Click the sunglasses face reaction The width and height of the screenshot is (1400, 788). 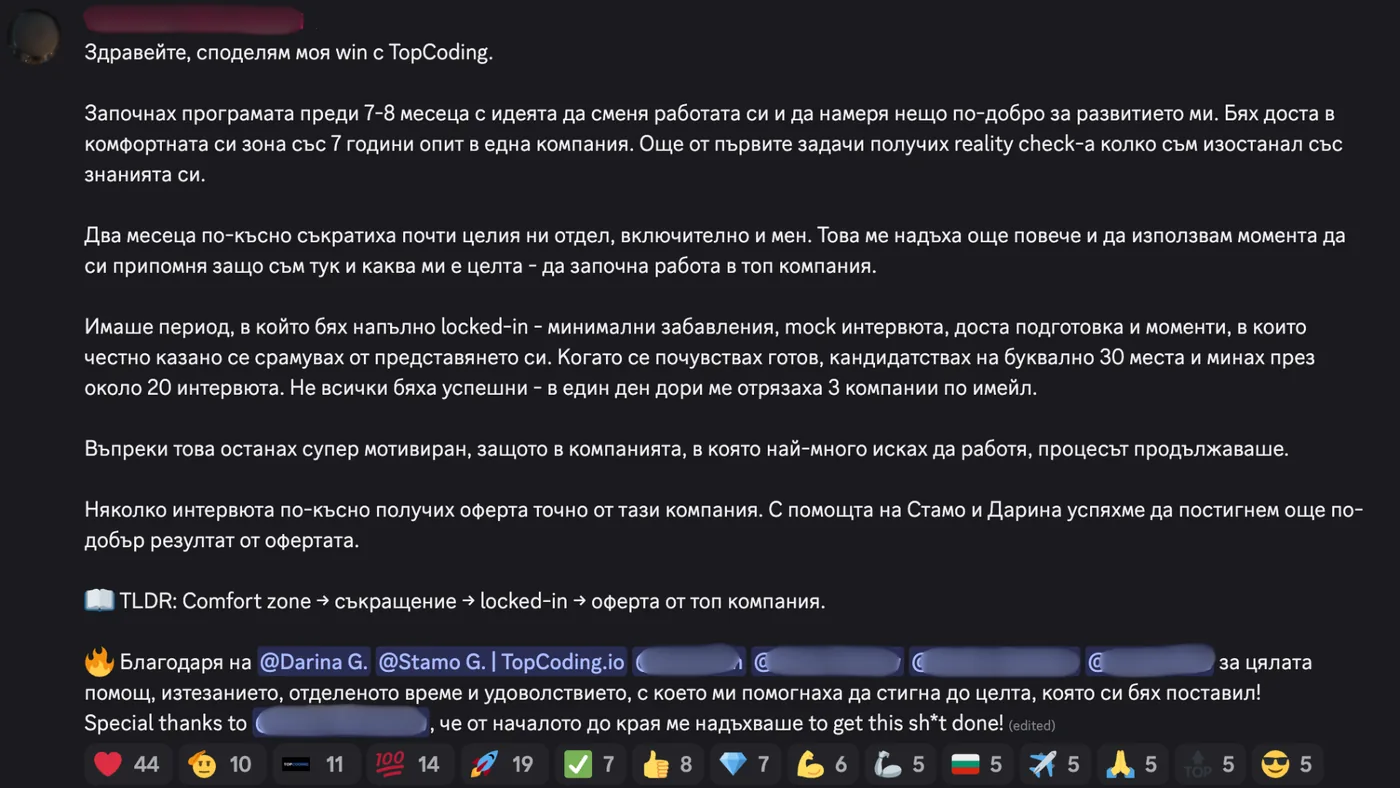pyautogui.click(x=1288, y=765)
